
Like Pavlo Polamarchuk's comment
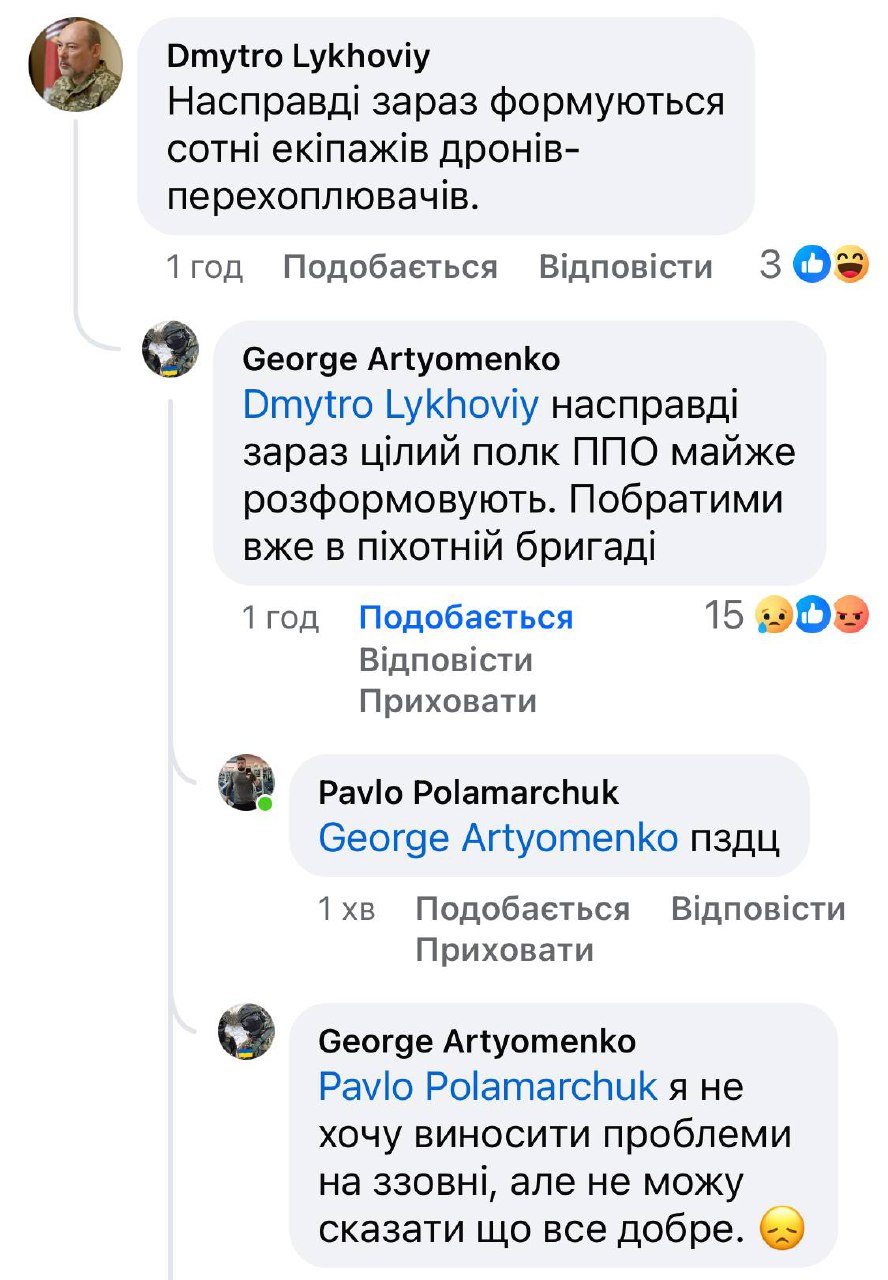pos(522,909)
